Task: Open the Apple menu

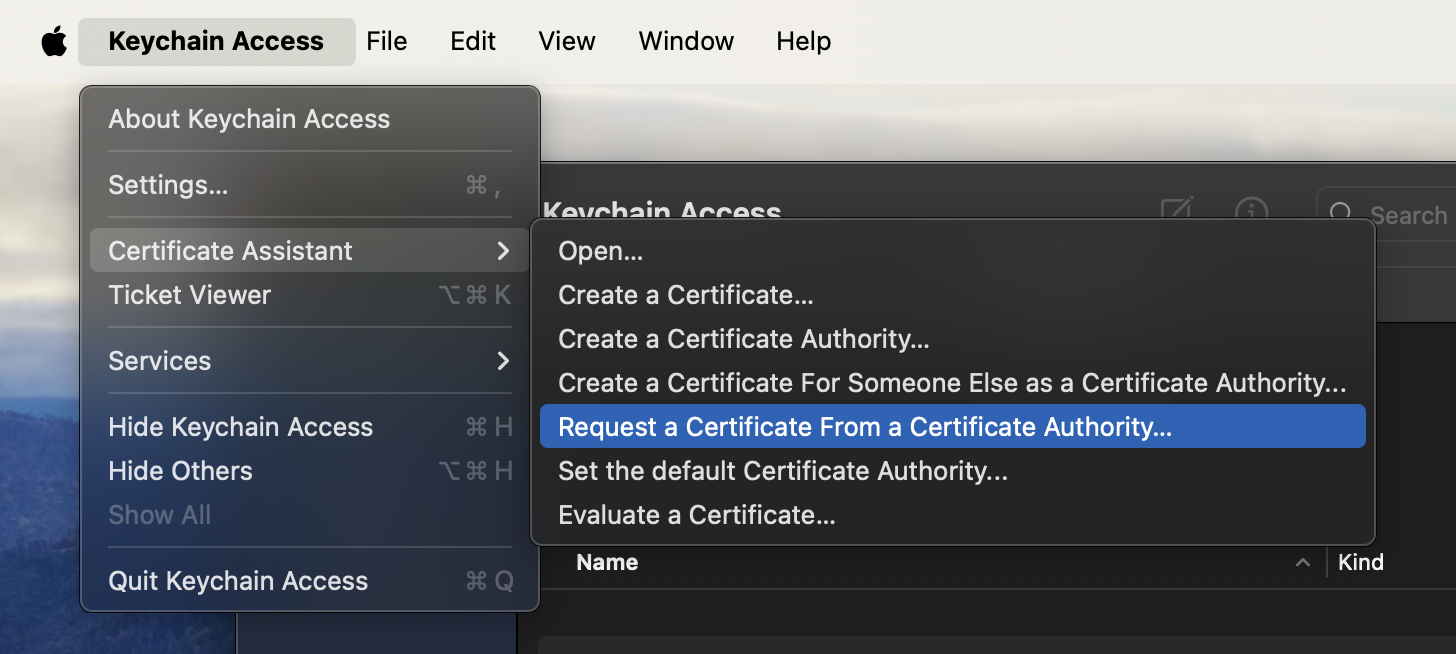Action: pyautogui.click(x=54, y=42)
